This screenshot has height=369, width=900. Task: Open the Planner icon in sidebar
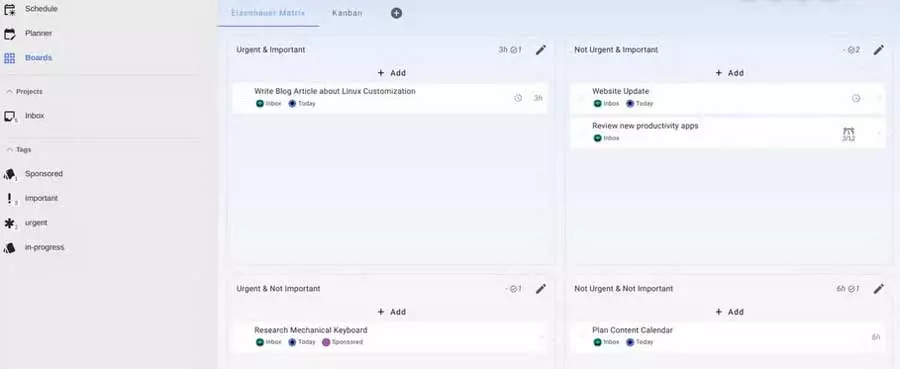tap(9, 34)
